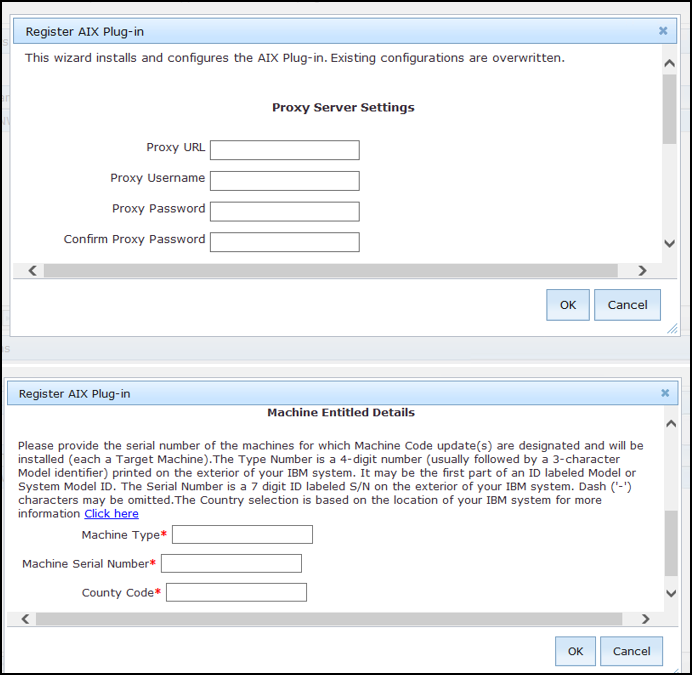
Task: Click scroll-left arrow in the machine details dialog
Action: (26, 619)
